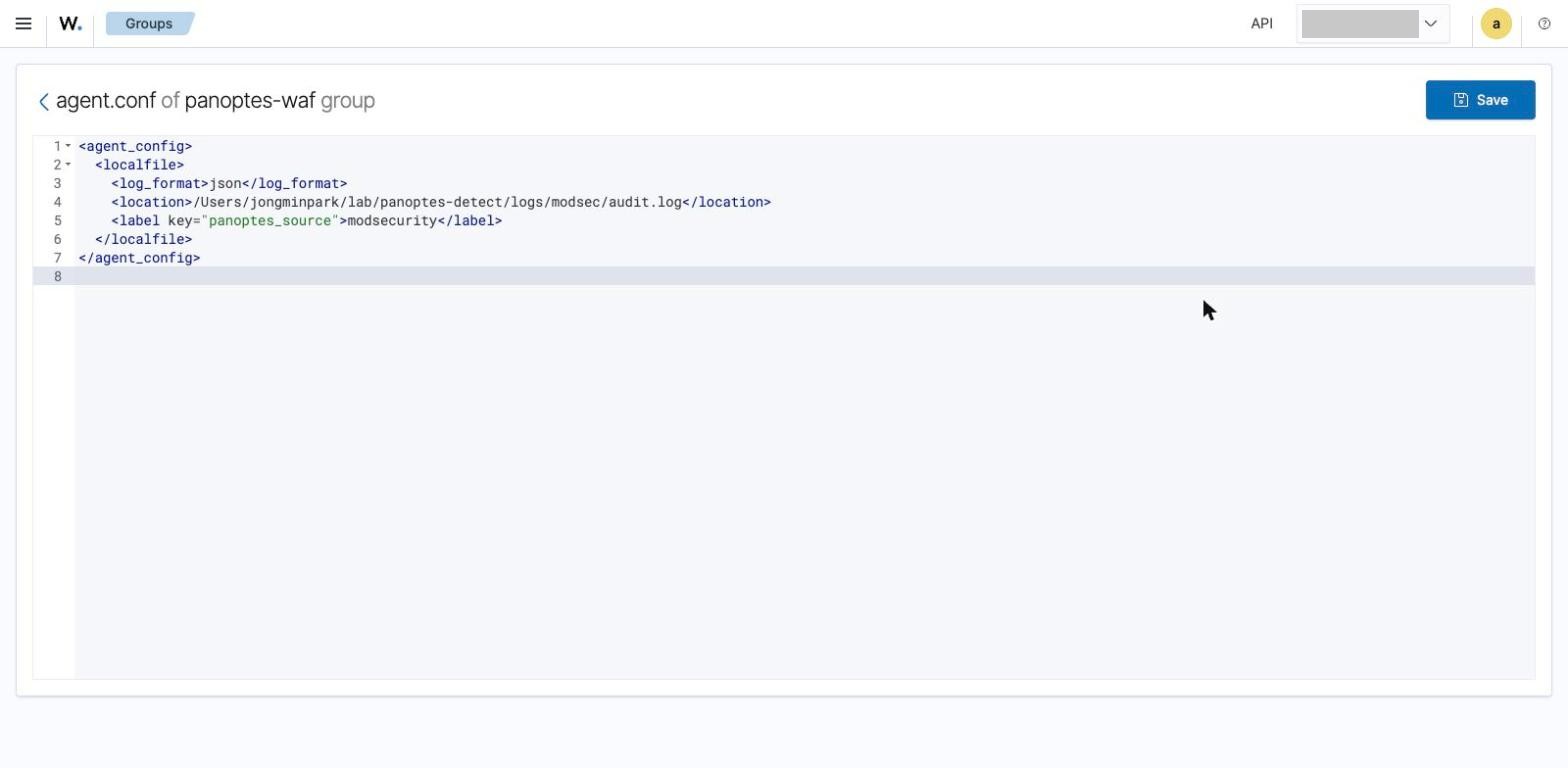
Task: Go back using the left chevron arrow
Action: pos(43,101)
